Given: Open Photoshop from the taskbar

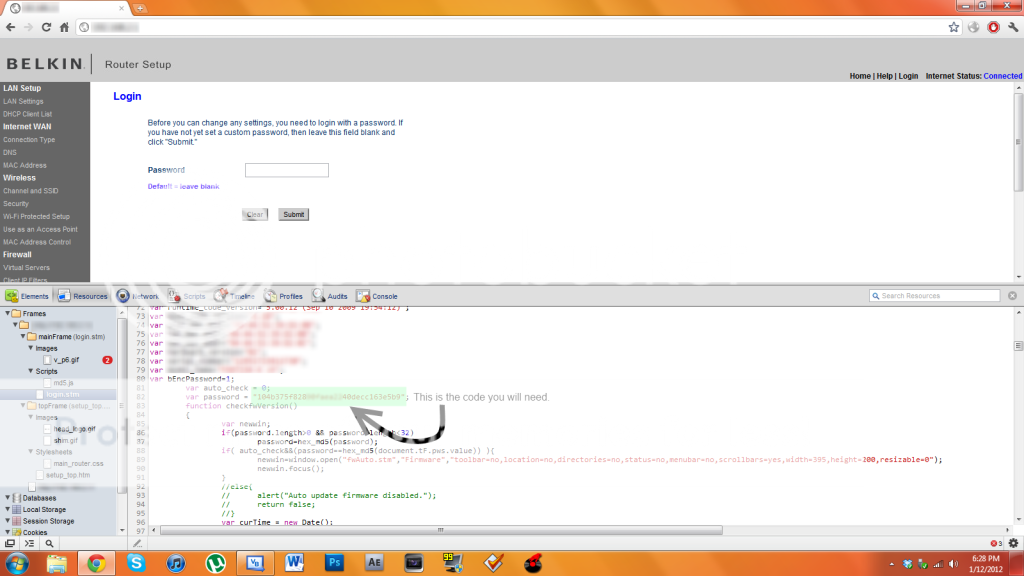Looking at the screenshot, I should click(x=334, y=563).
